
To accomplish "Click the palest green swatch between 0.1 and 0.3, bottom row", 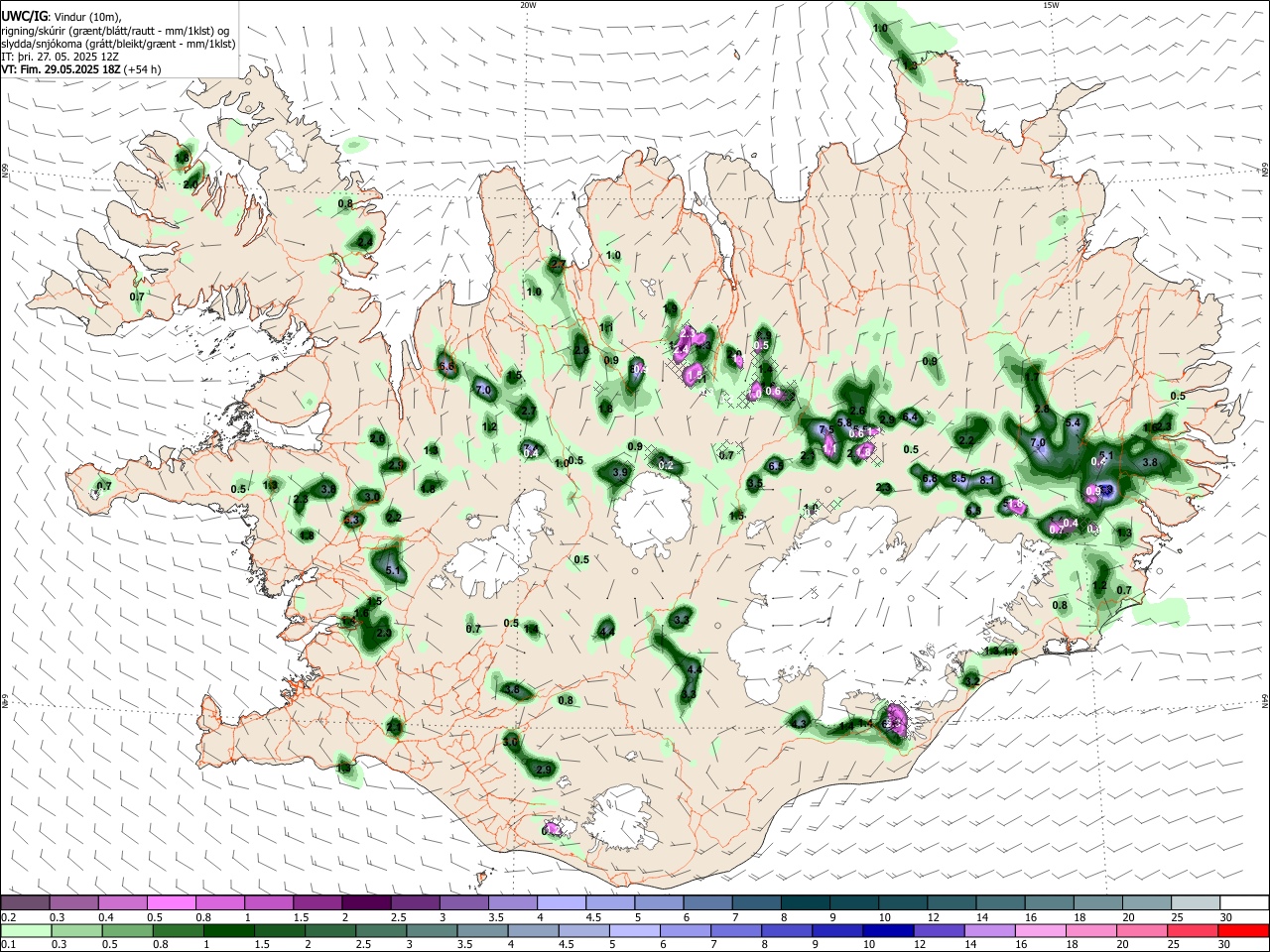I will pos(24,930).
